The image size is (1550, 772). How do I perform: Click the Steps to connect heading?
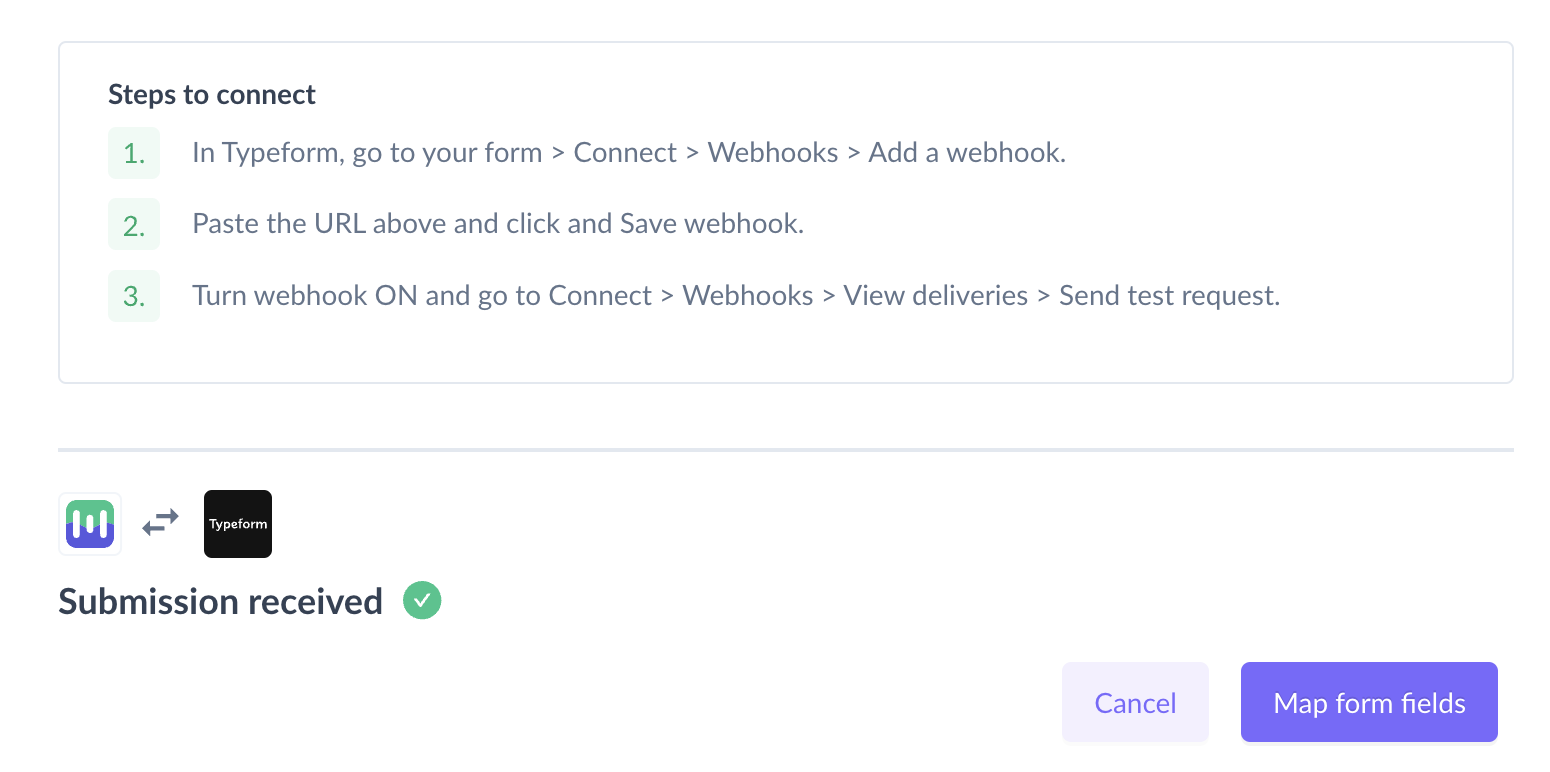pyautogui.click(x=212, y=94)
